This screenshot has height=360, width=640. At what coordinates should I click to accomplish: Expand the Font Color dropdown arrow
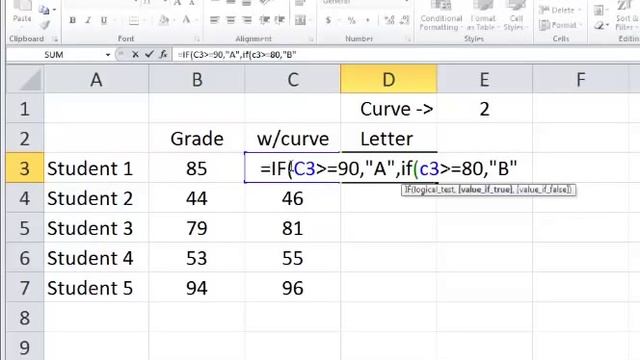(x=196, y=20)
